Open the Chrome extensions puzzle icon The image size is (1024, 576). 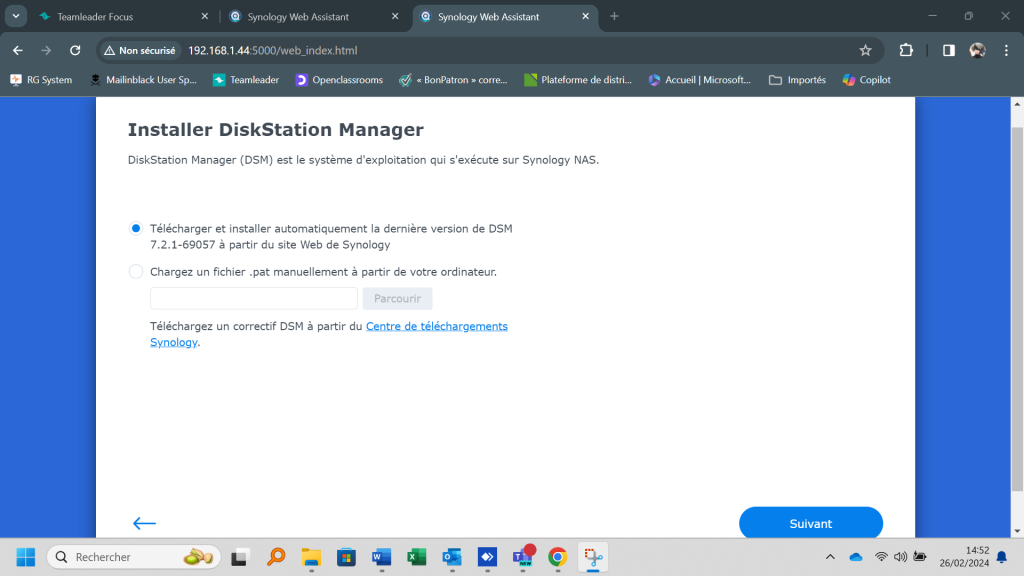click(x=906, y=50)
